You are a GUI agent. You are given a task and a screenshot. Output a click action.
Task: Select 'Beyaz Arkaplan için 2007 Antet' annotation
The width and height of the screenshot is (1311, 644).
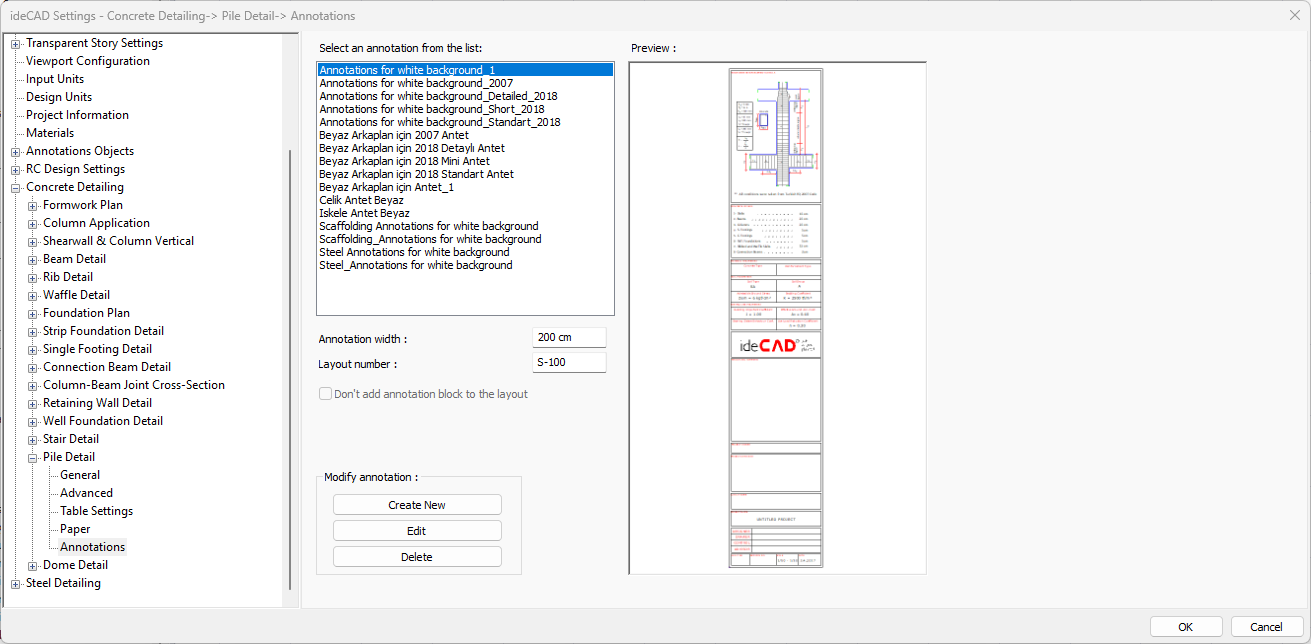coord(393,135)
